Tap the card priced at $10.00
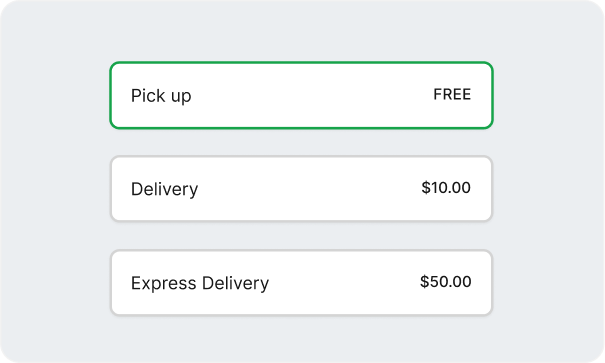The image size is (605, 363). pyautogui.click(x=301, y=189)
